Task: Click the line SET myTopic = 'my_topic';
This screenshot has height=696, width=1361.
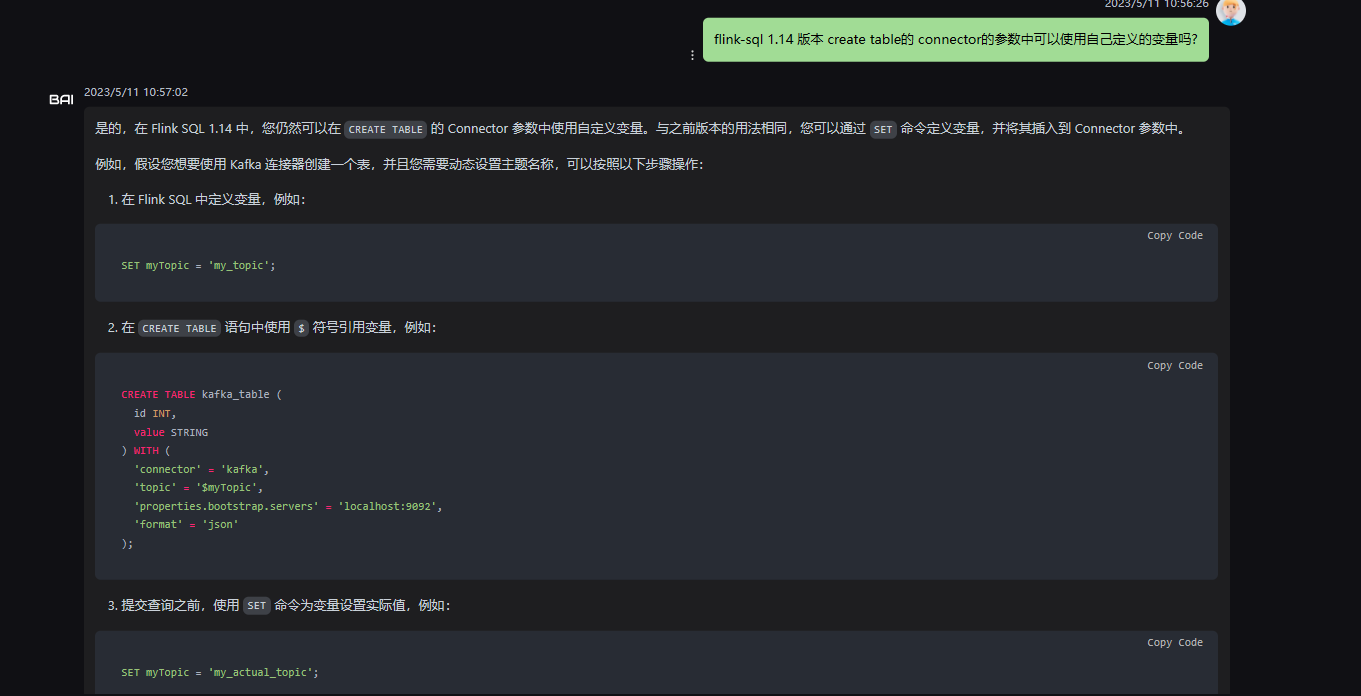Action: pyautogui.click(x=198, y=266)
